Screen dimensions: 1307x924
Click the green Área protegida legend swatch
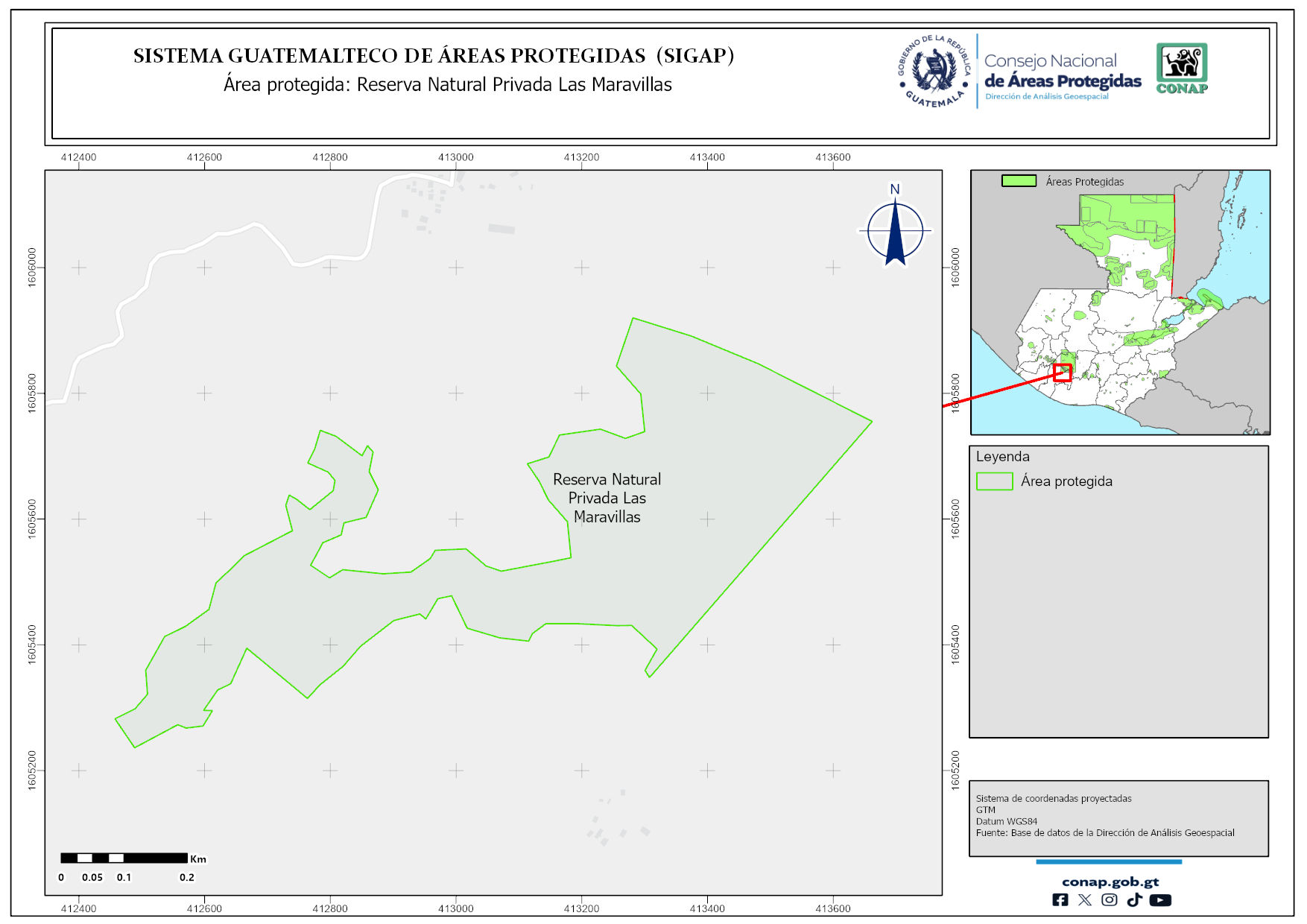[994, 481]
